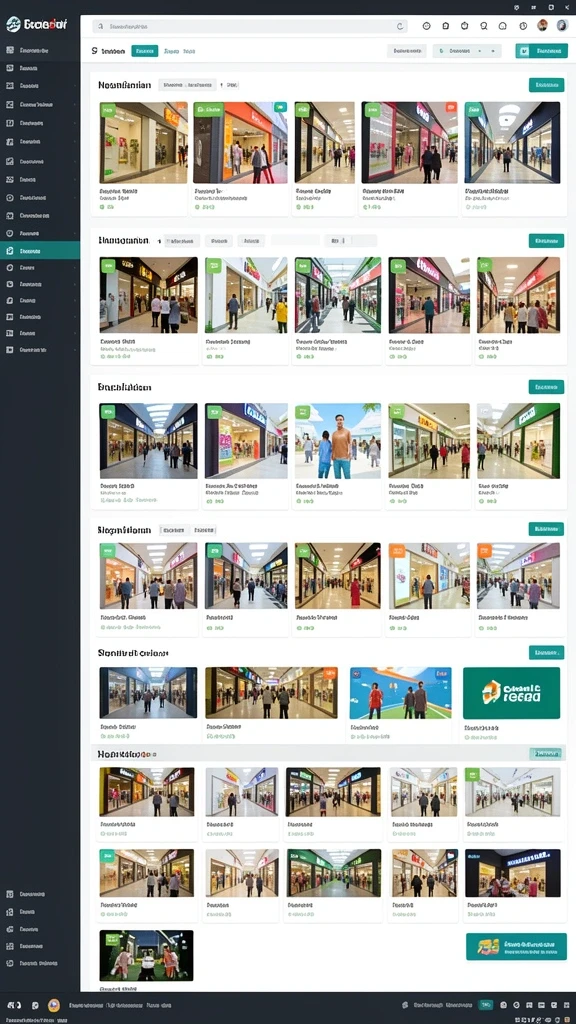576x1024 pixels.
Task: Select the teal active tab below the search bar
Action: (144, 51)
